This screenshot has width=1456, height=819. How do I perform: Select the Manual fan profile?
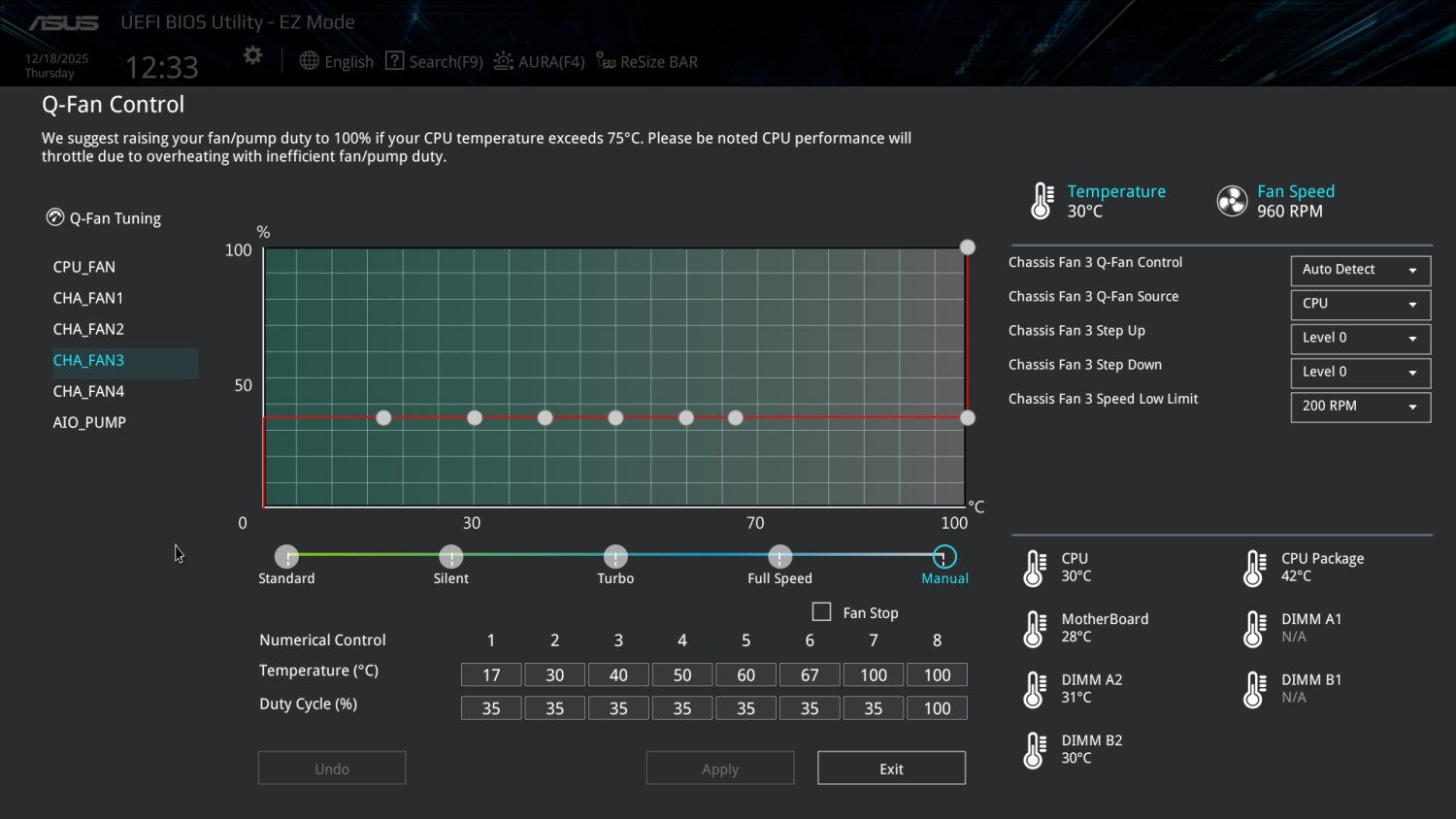pos(943,557)
